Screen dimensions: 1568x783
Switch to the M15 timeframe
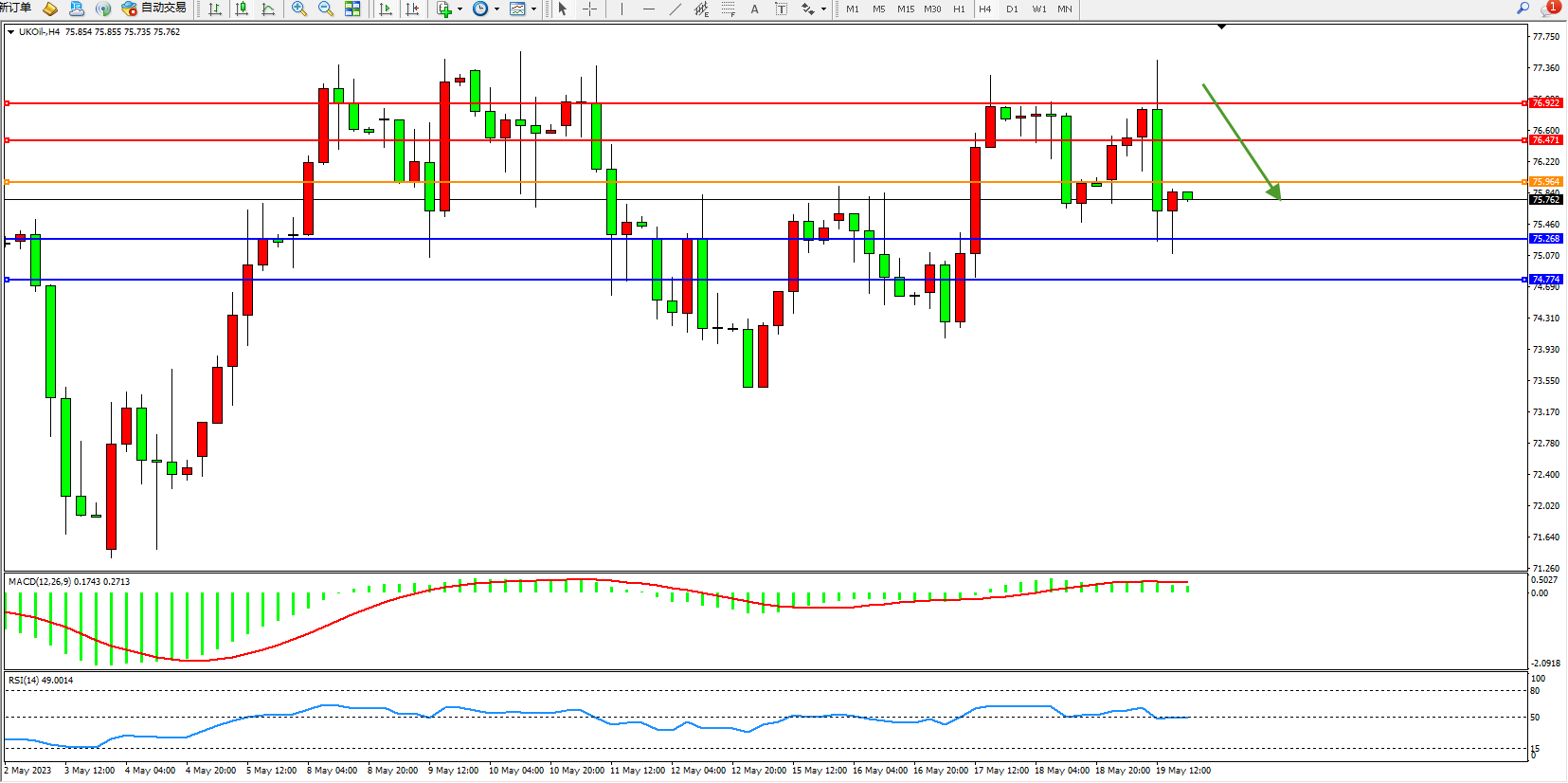(x=906, y=9)
